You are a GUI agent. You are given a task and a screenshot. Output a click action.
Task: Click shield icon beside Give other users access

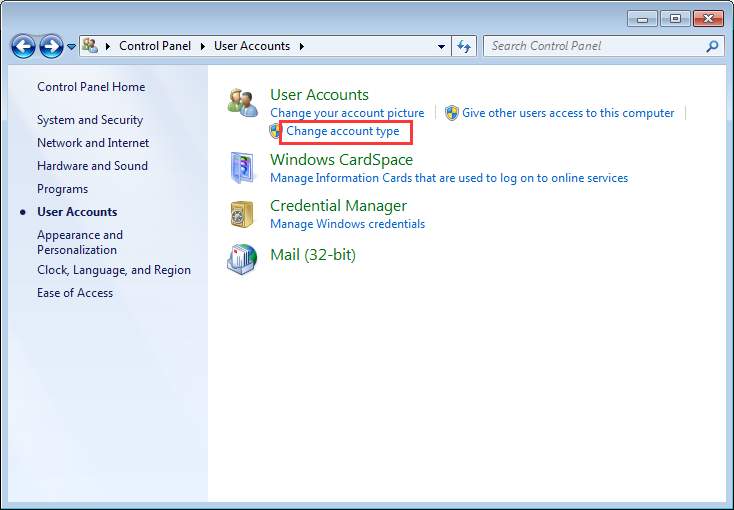pyautogui.click(x=452, y=113)
